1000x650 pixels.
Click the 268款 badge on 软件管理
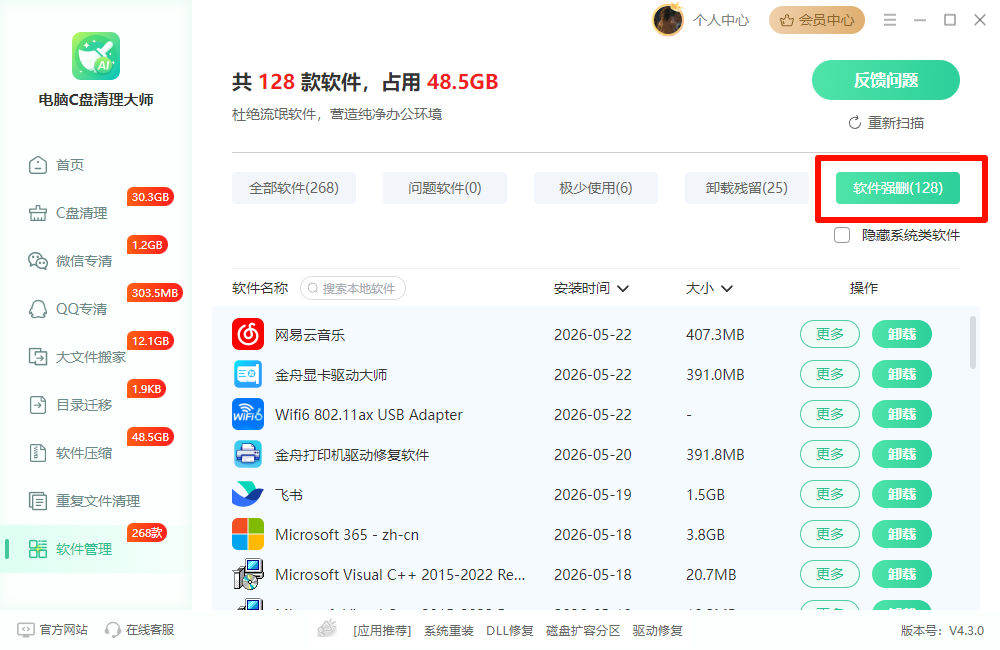point(147,533)
